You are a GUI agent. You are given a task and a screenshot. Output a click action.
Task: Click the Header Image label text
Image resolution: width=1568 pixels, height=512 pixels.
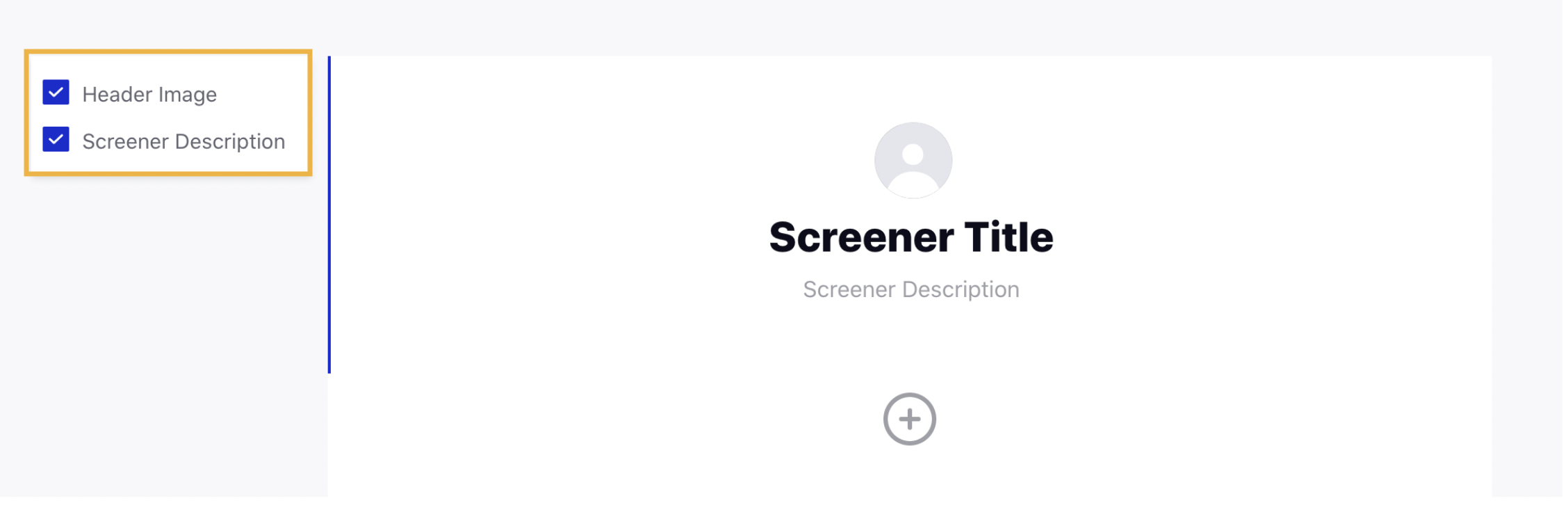[x=149, y=94]
